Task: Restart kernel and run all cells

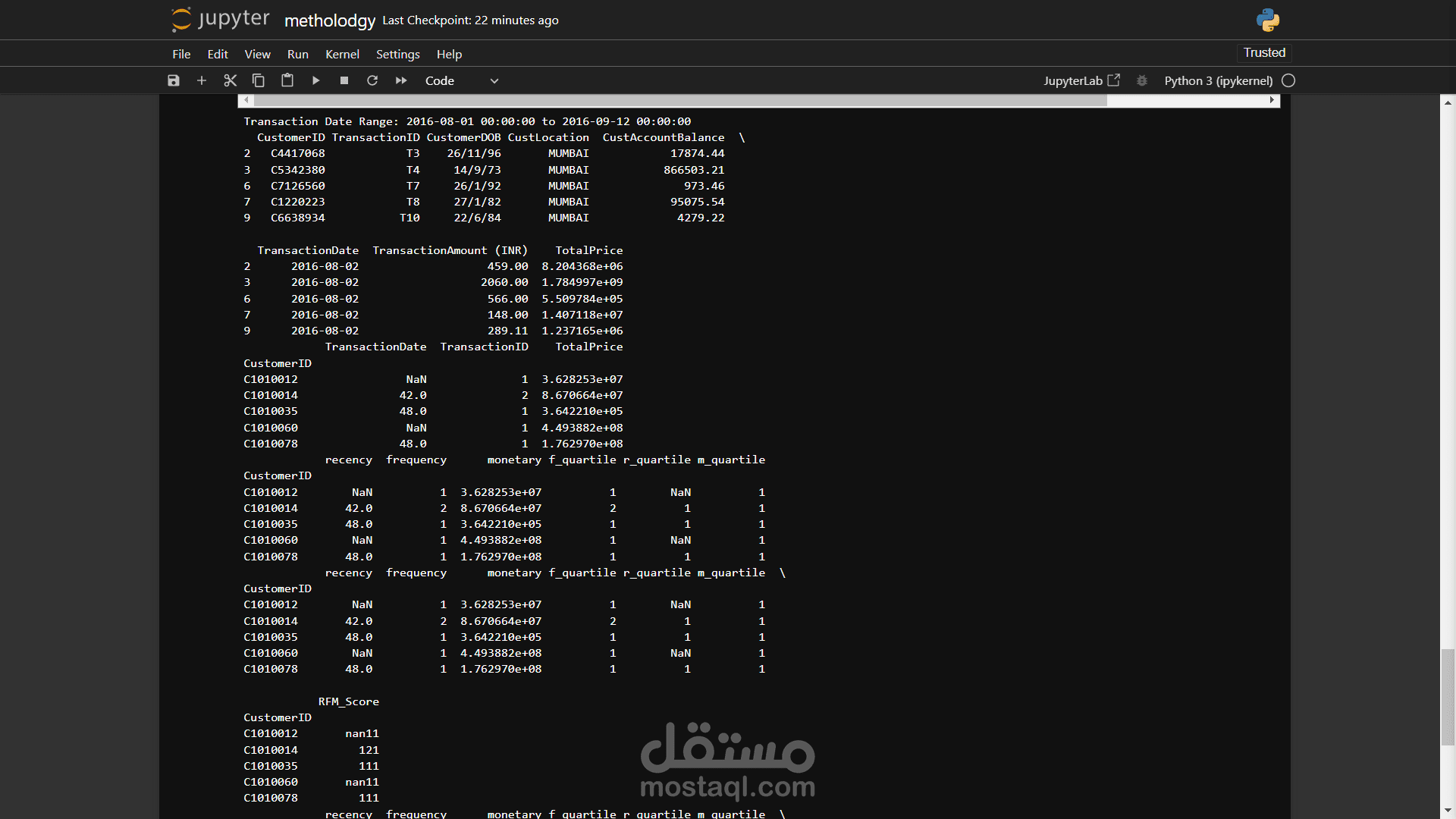Action: click(x=401, y=80)
